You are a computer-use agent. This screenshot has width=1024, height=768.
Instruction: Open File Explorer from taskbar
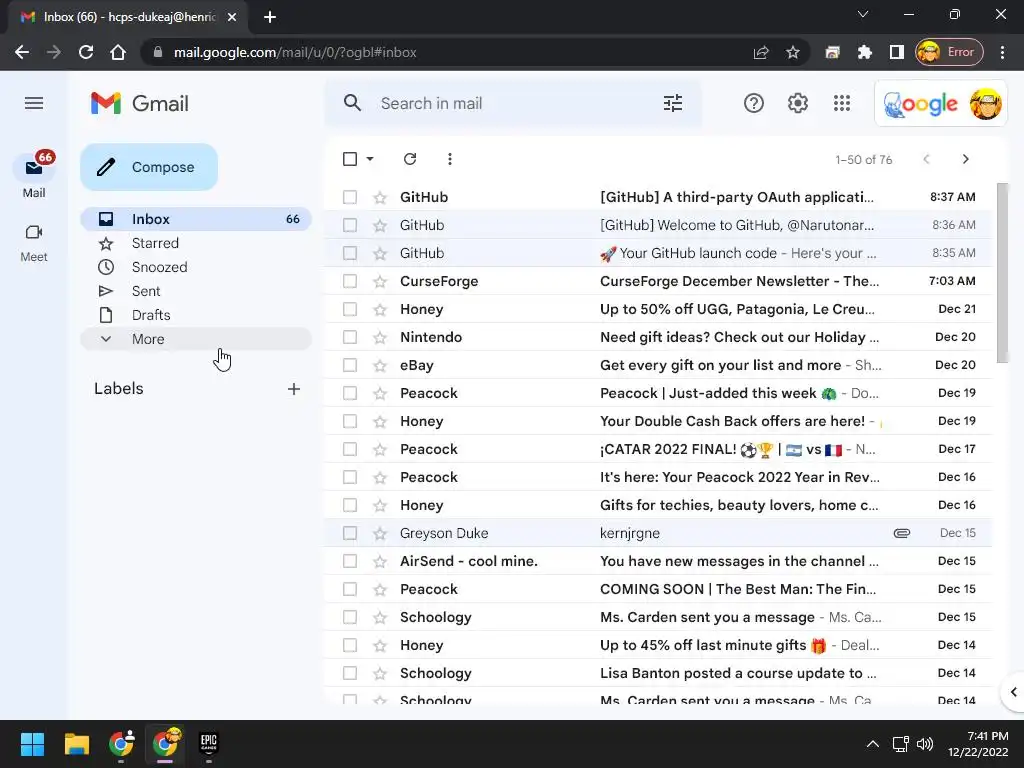tap(76, 744)
